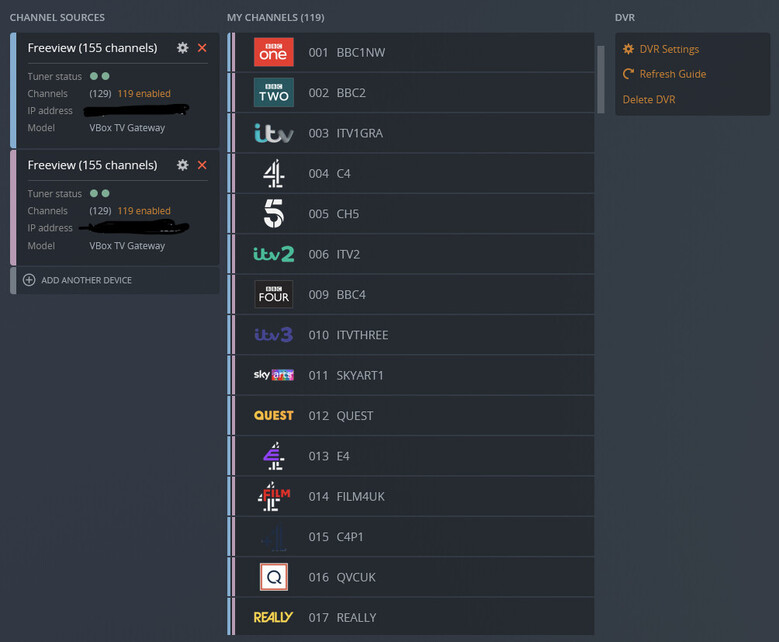Select channel 009 BBC4 text
This screenshot has width=779, height=642.
(x=337, y=295)
